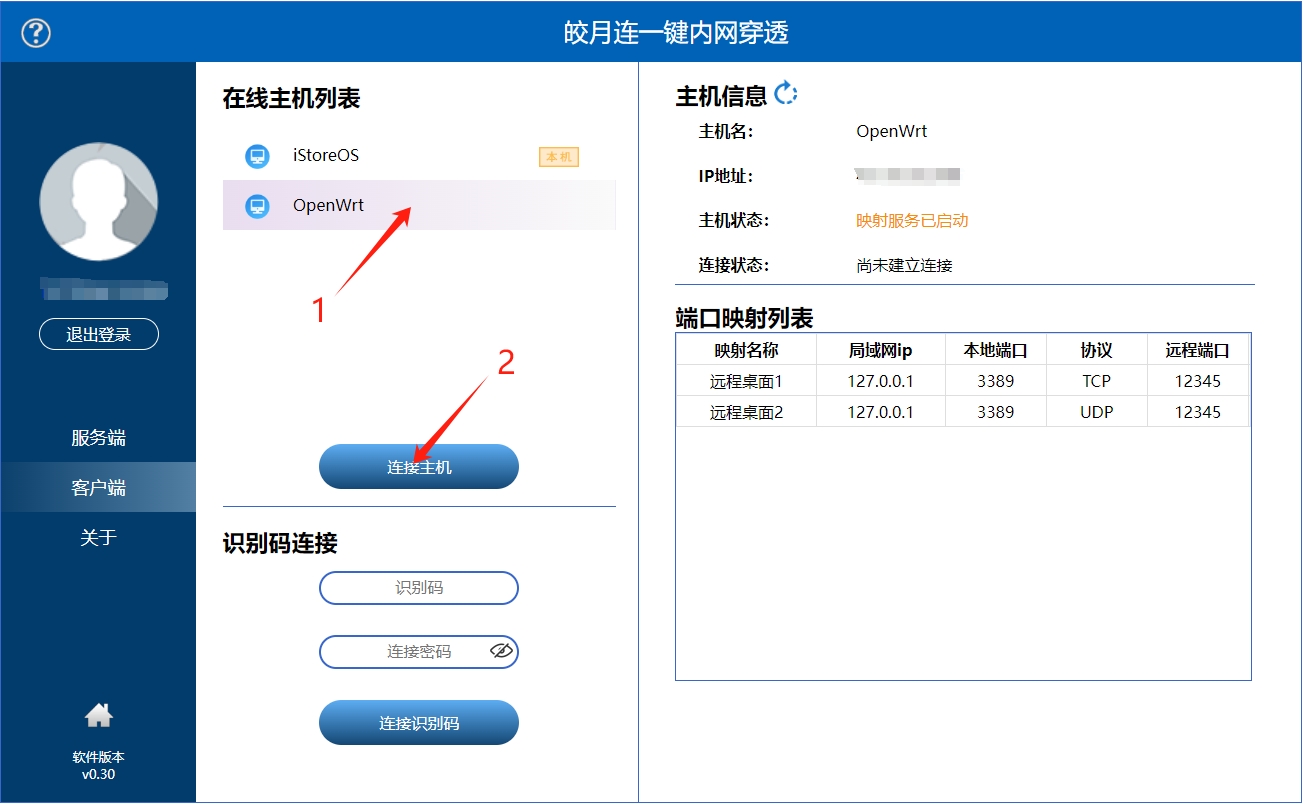Open help via the question mark icon
The image size is (1303, 804).
35,32
